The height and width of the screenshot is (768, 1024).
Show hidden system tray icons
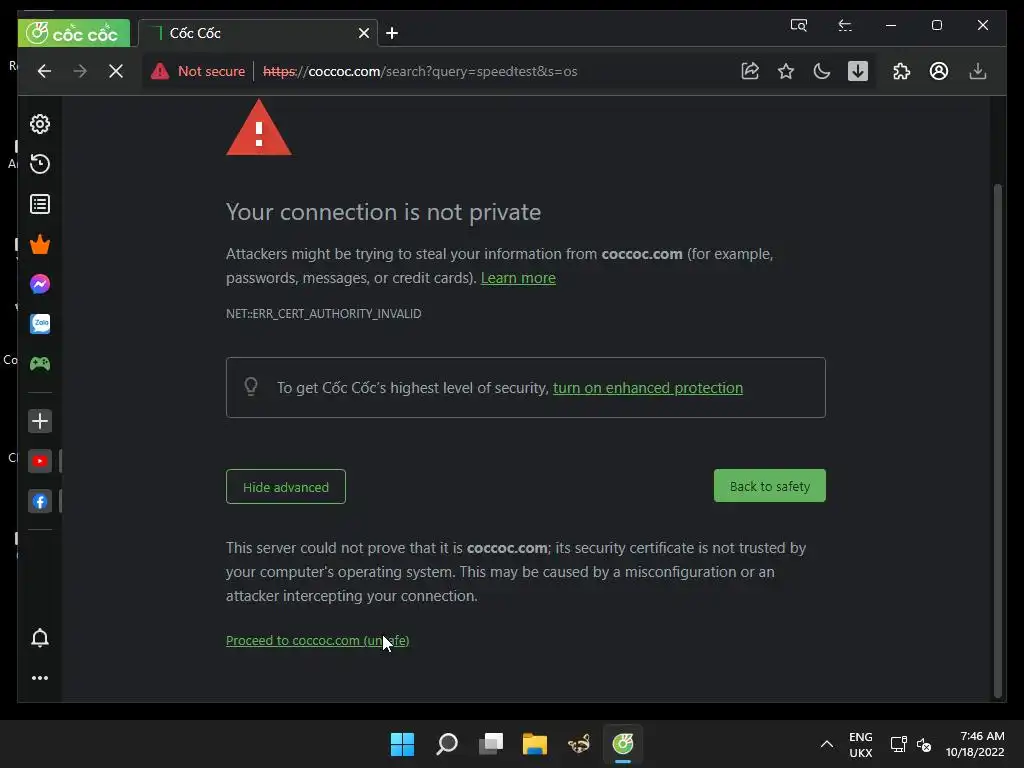tap(826, 744)
